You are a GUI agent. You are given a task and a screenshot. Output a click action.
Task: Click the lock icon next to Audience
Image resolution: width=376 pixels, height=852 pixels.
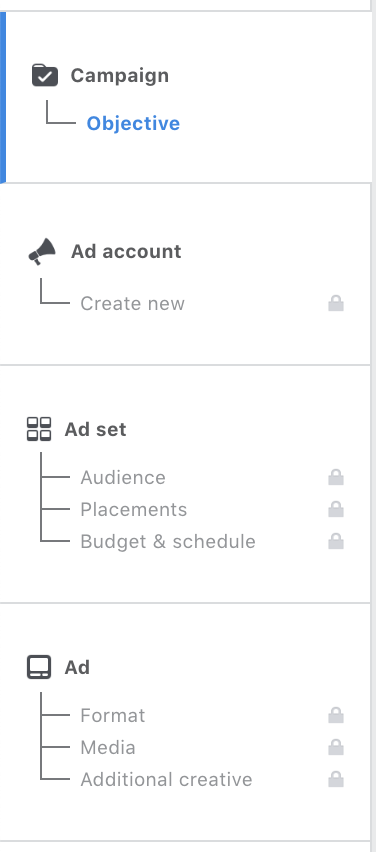[336, 477]
